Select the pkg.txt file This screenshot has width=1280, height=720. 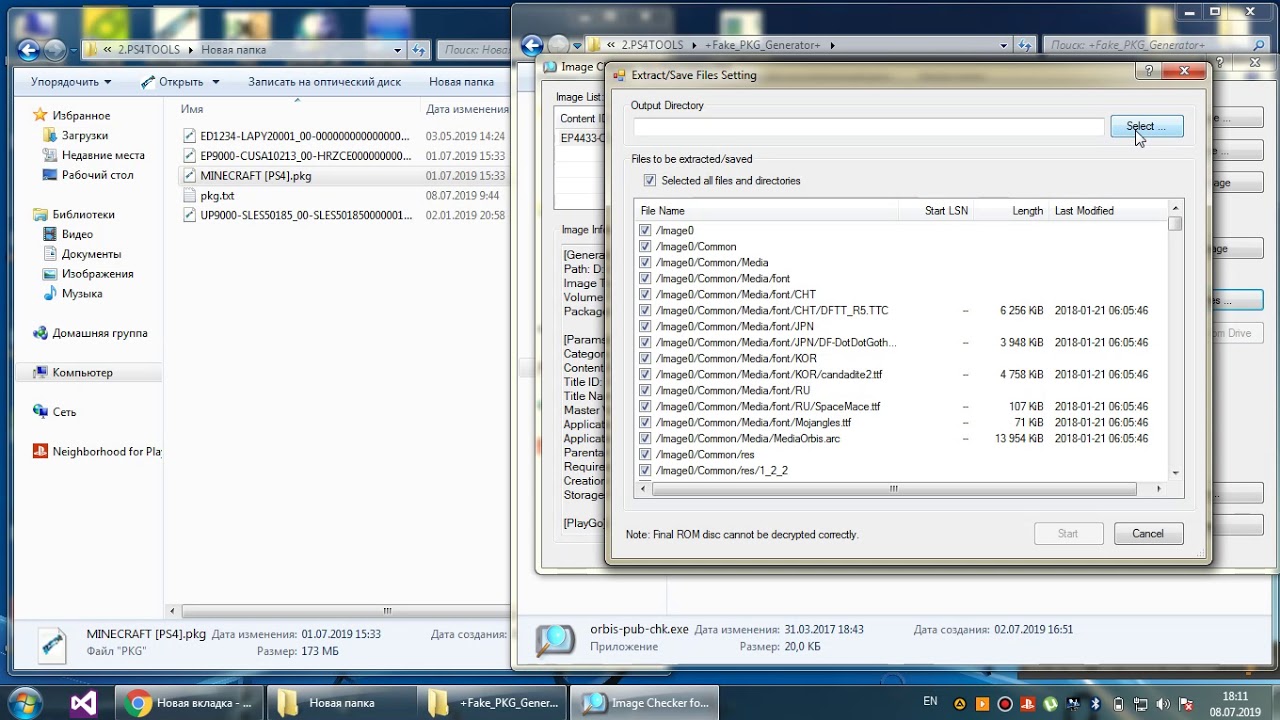(x=217, y=196)
